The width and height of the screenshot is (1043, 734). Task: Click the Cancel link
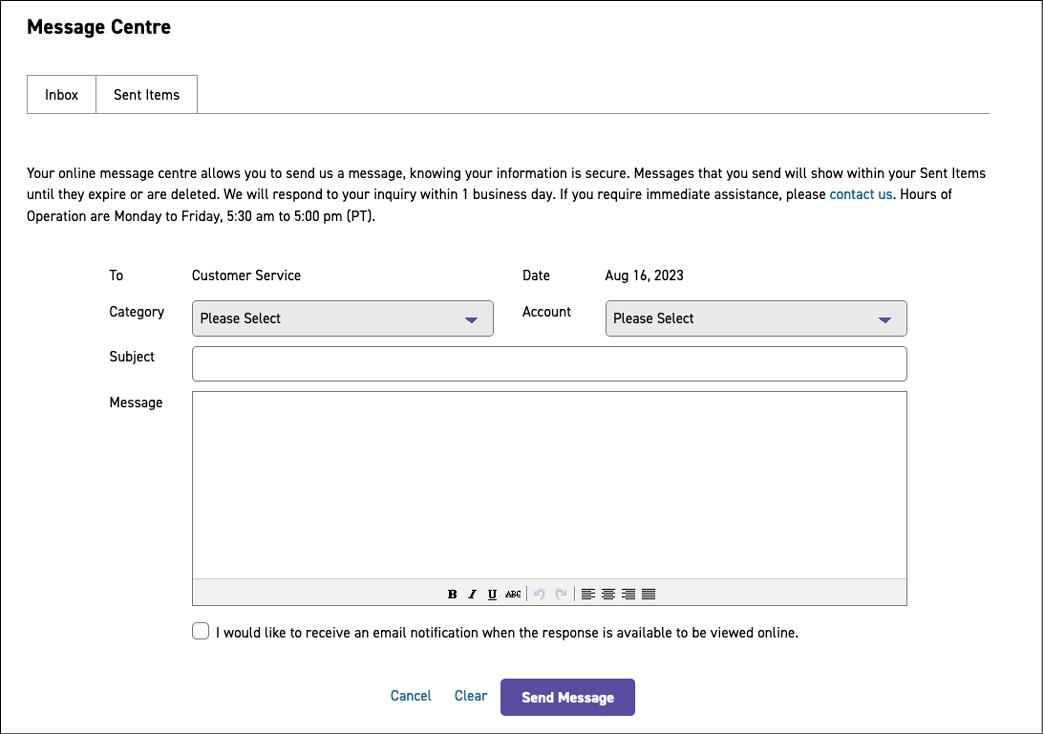411,696
